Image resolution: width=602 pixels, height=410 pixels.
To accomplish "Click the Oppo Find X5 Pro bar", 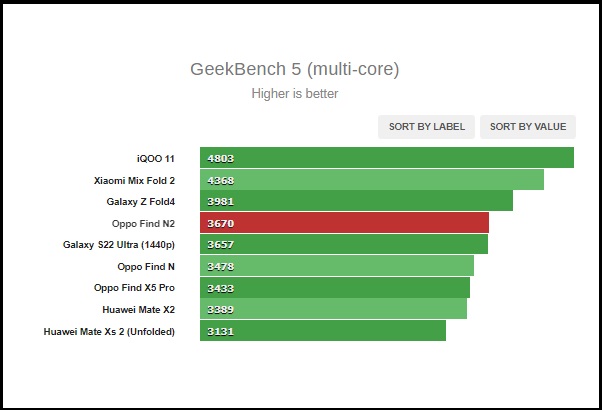I will click(334, 288).
